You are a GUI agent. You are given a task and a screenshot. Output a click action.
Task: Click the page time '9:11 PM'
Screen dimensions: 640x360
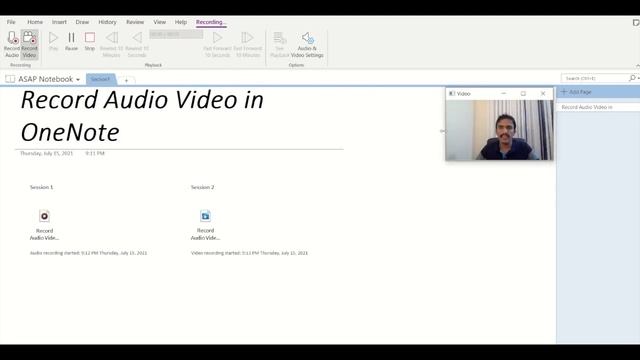95,153
